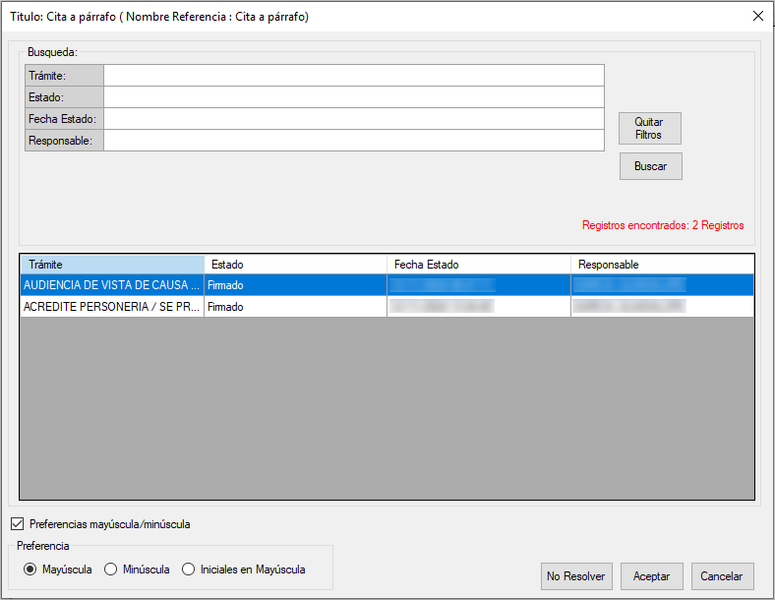The height and width of the screenshot is (600, 775).
Task: Close the Cita a párrafo dialog window
Action: click(757, 15)
